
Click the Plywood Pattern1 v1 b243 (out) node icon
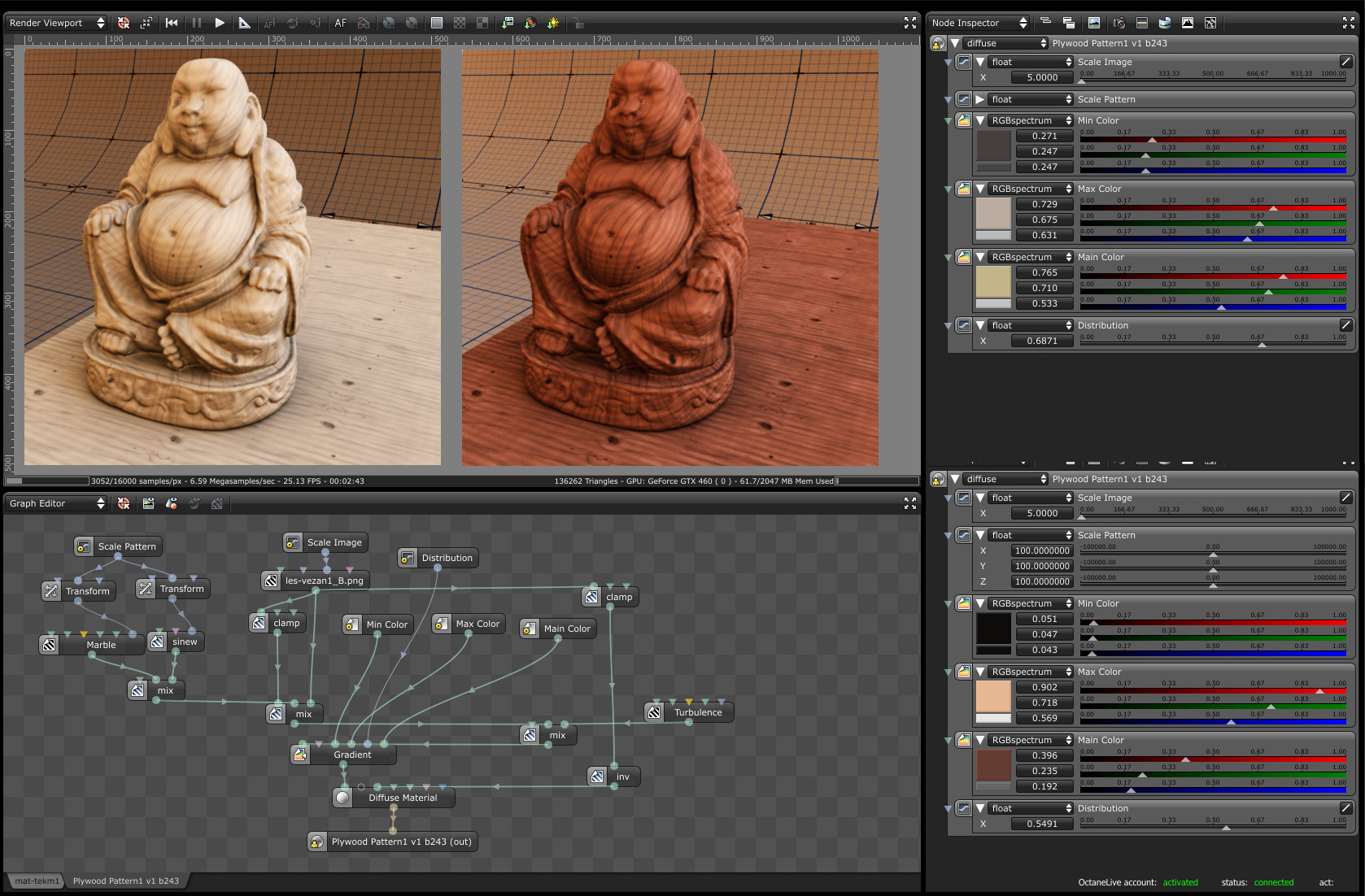[x=316, y=842]
